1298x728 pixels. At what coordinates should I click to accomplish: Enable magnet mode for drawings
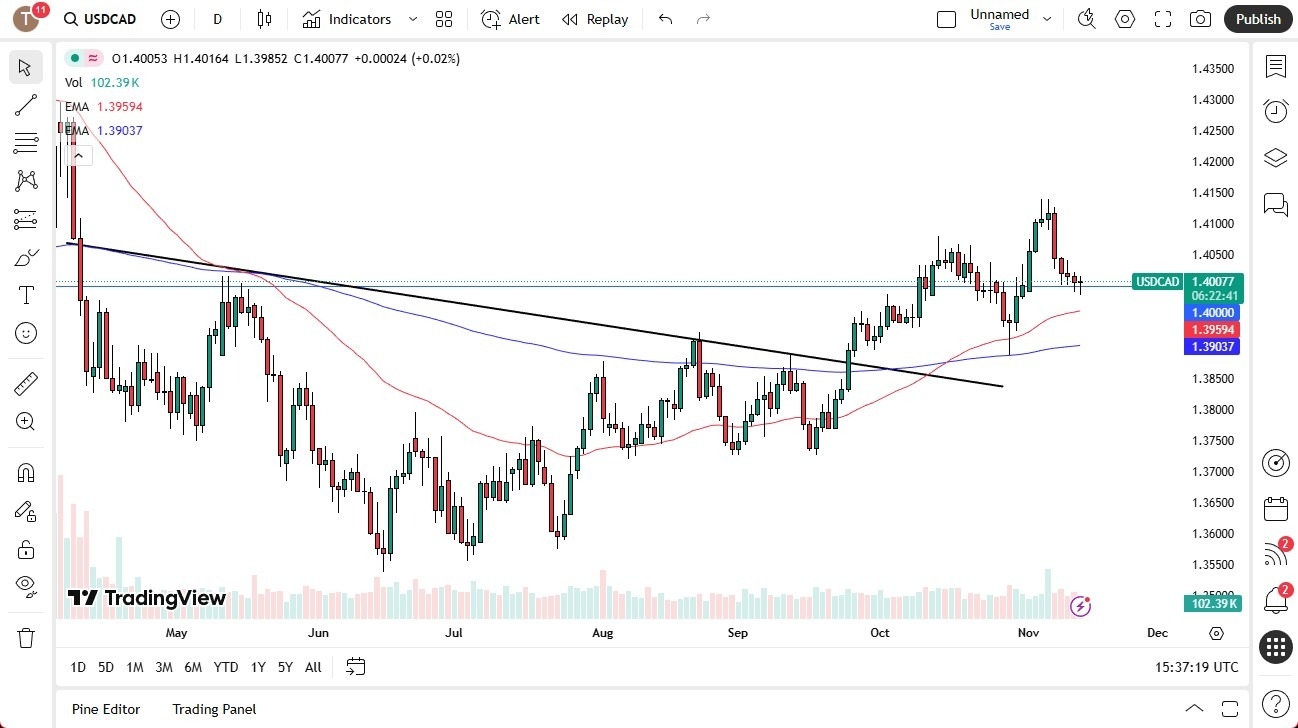[x=26, y=472]
